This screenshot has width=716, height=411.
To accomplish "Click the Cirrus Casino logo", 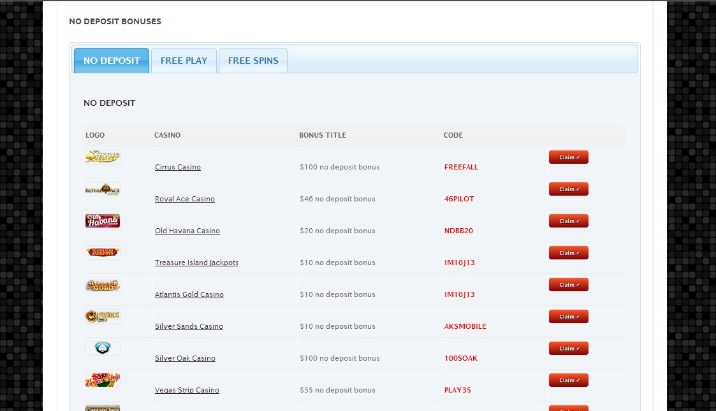I will point(102,157).
